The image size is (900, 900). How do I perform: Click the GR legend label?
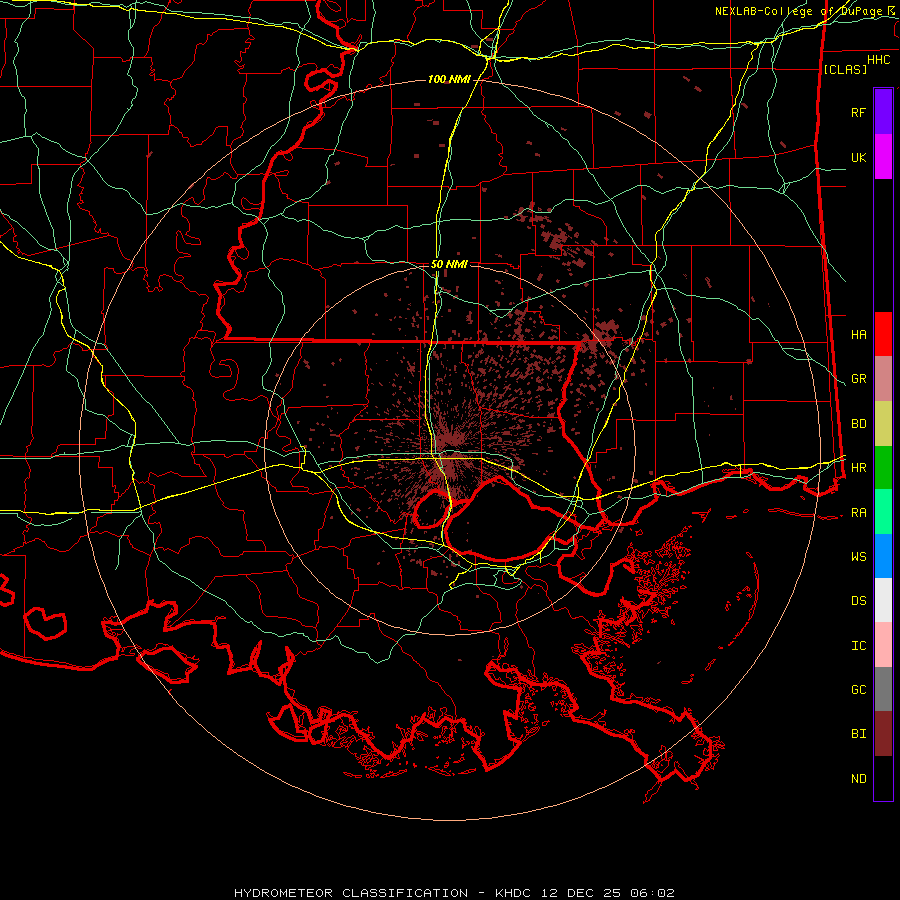point(858,379)
